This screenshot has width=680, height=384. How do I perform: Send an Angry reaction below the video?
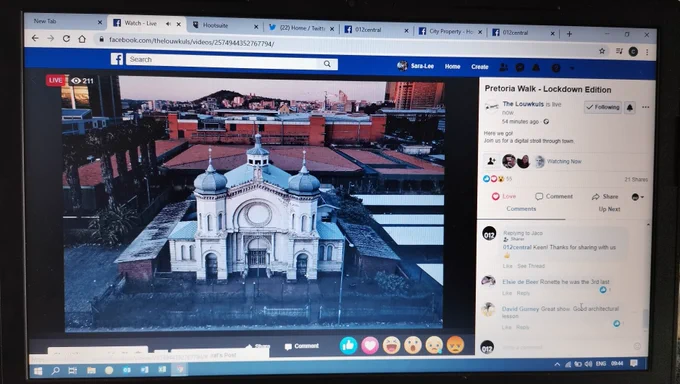(455, 345)
